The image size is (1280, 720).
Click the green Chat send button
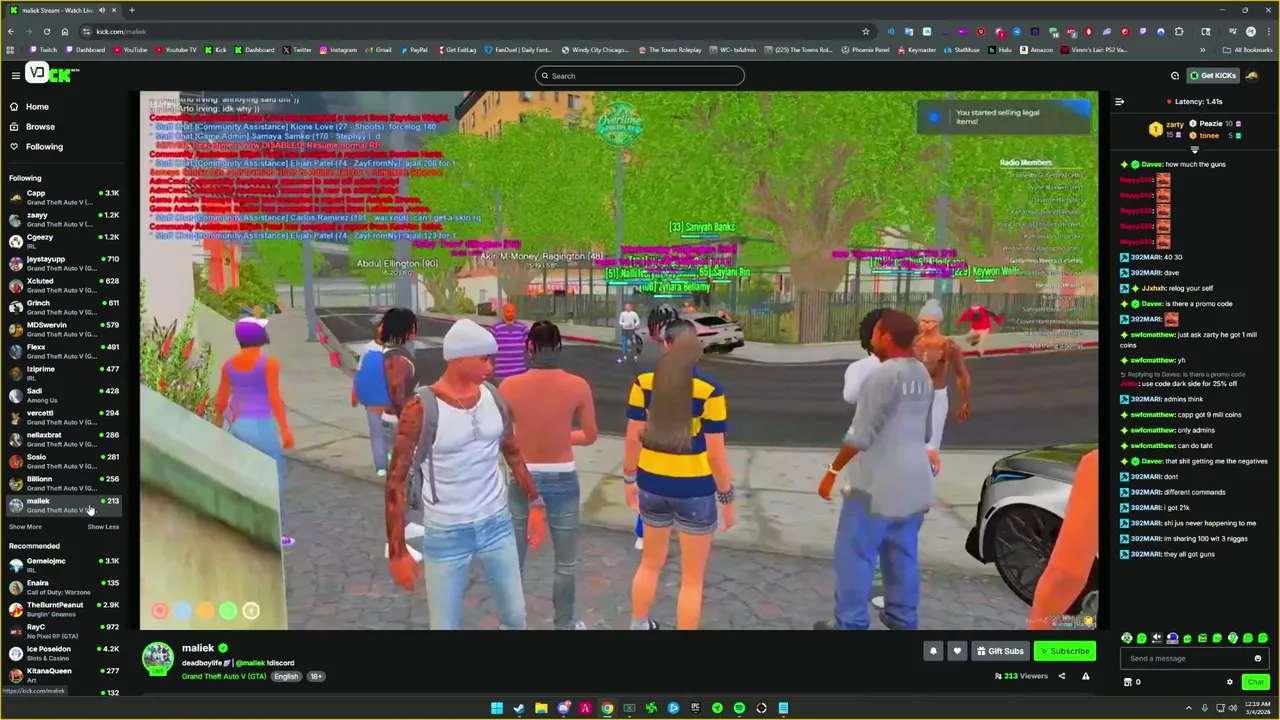point(1255,682)
